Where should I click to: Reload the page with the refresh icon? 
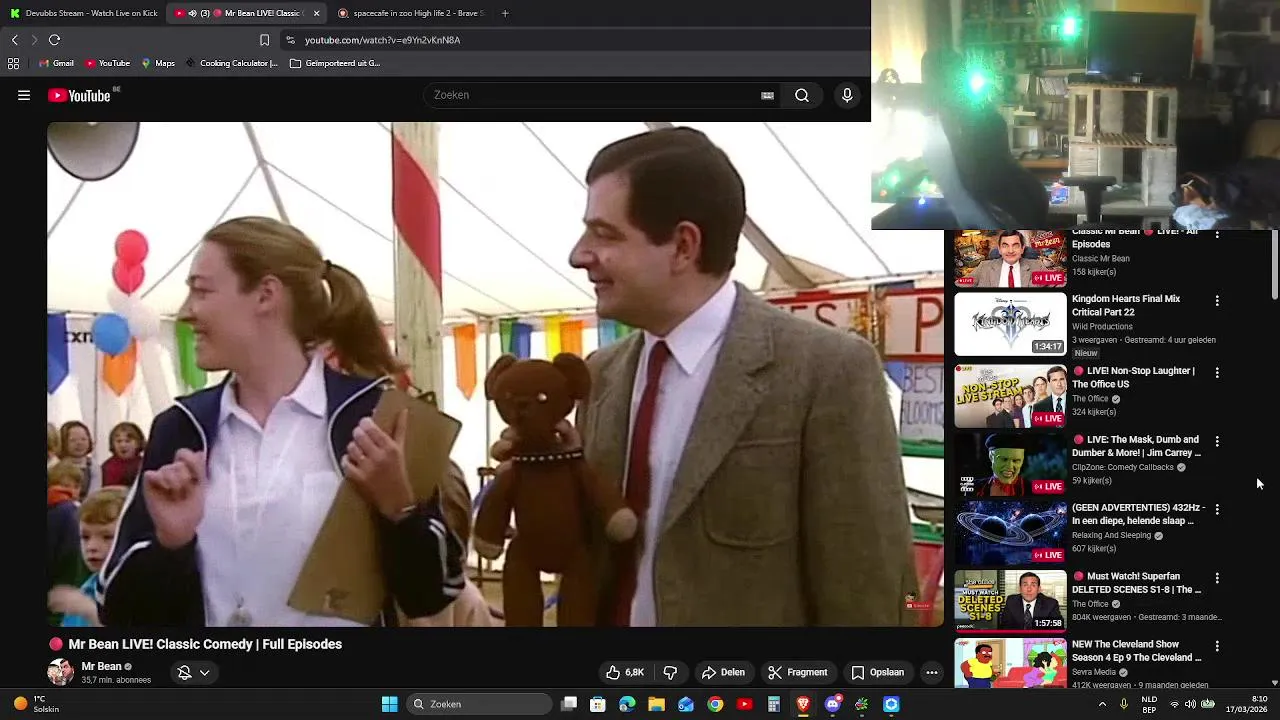54,40
